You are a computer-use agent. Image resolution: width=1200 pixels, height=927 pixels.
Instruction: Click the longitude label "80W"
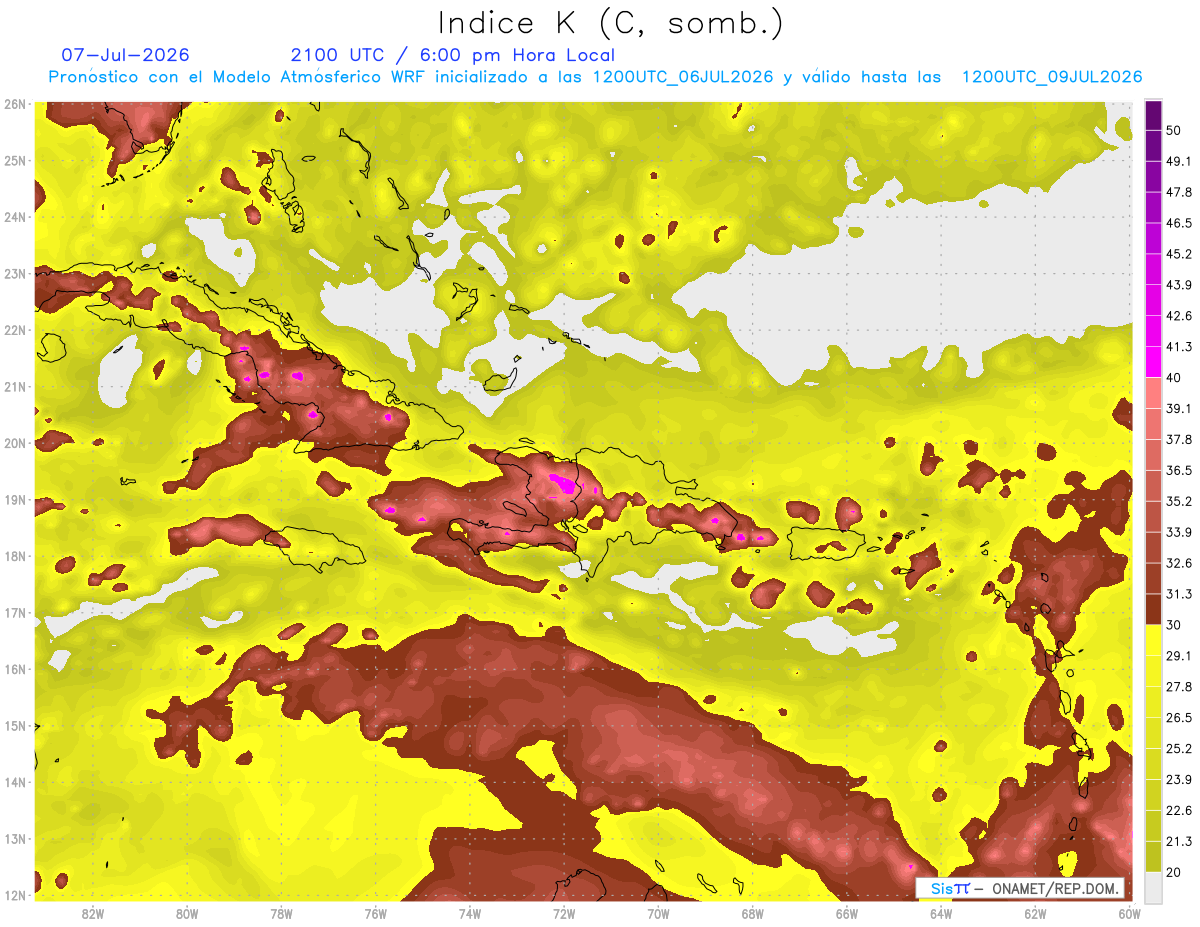click(187, 913)
